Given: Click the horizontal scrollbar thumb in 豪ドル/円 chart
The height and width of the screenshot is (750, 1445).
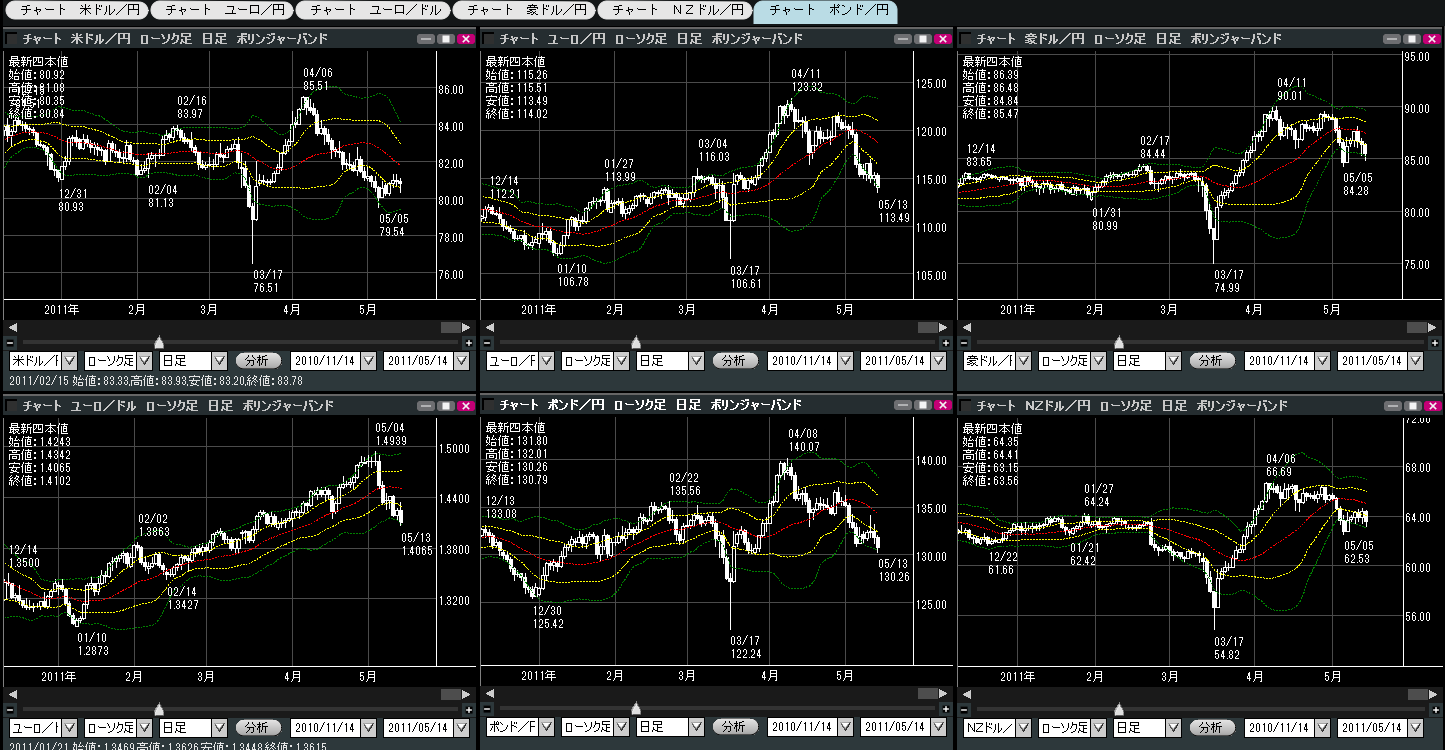Looking at the screenshot, I should pyautogui.click(x=1415, y=327).
